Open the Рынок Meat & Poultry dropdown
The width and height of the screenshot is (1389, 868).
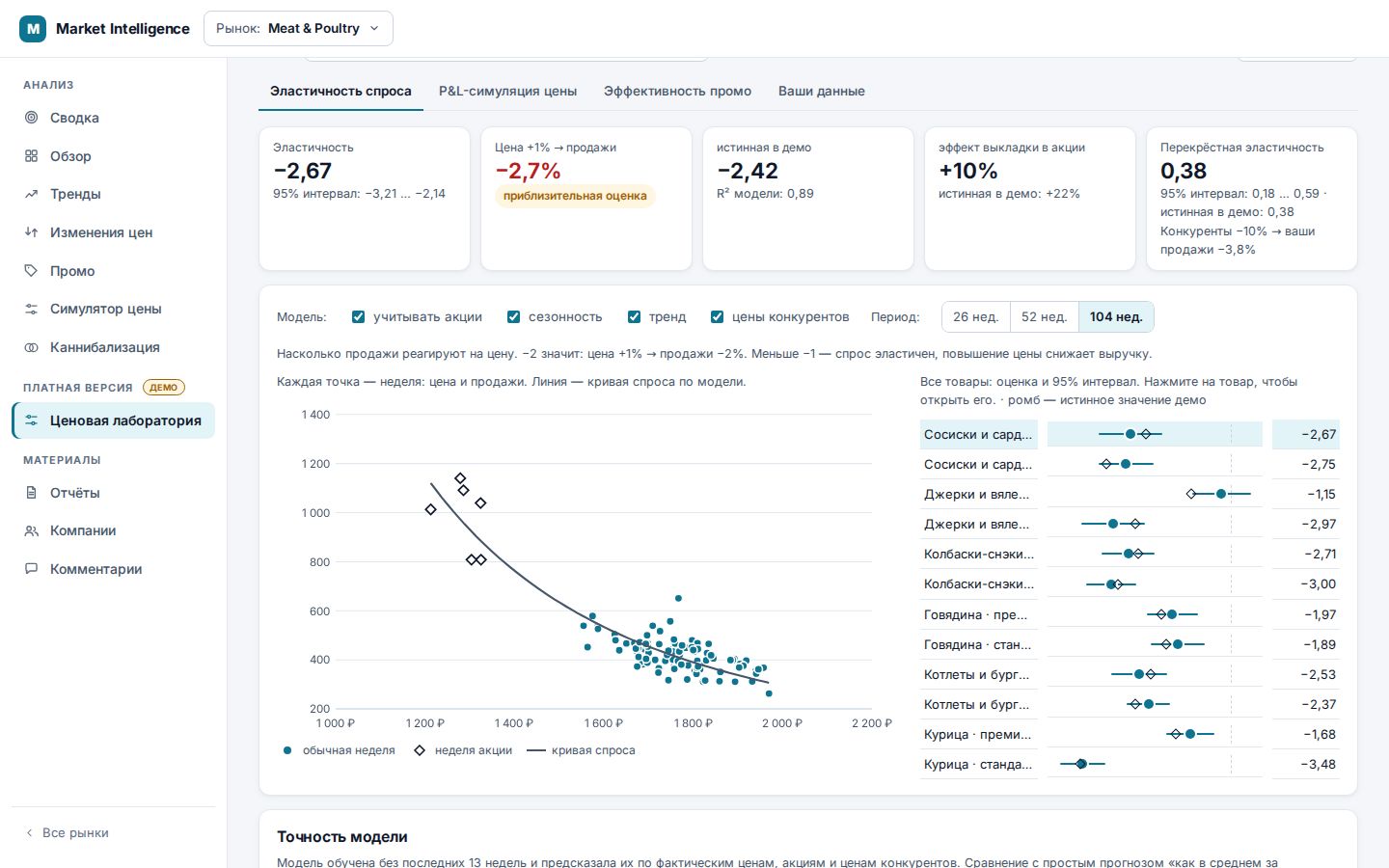(x=298, y=29)
